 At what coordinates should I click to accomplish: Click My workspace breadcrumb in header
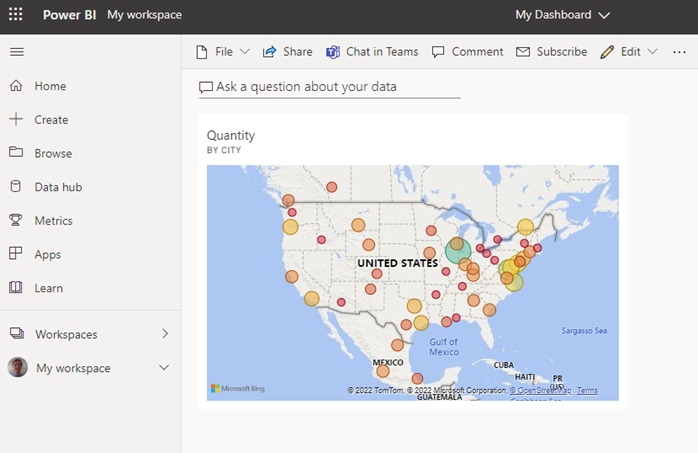click(x=144, y=15)
